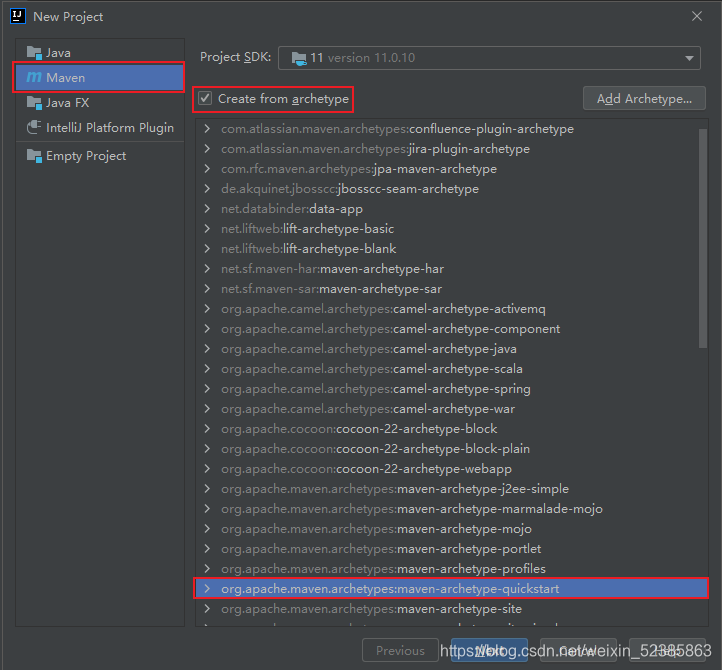Click the Next button
Image resolution: width=722 pixels, height=670 pixels.
tap(489, 650)
